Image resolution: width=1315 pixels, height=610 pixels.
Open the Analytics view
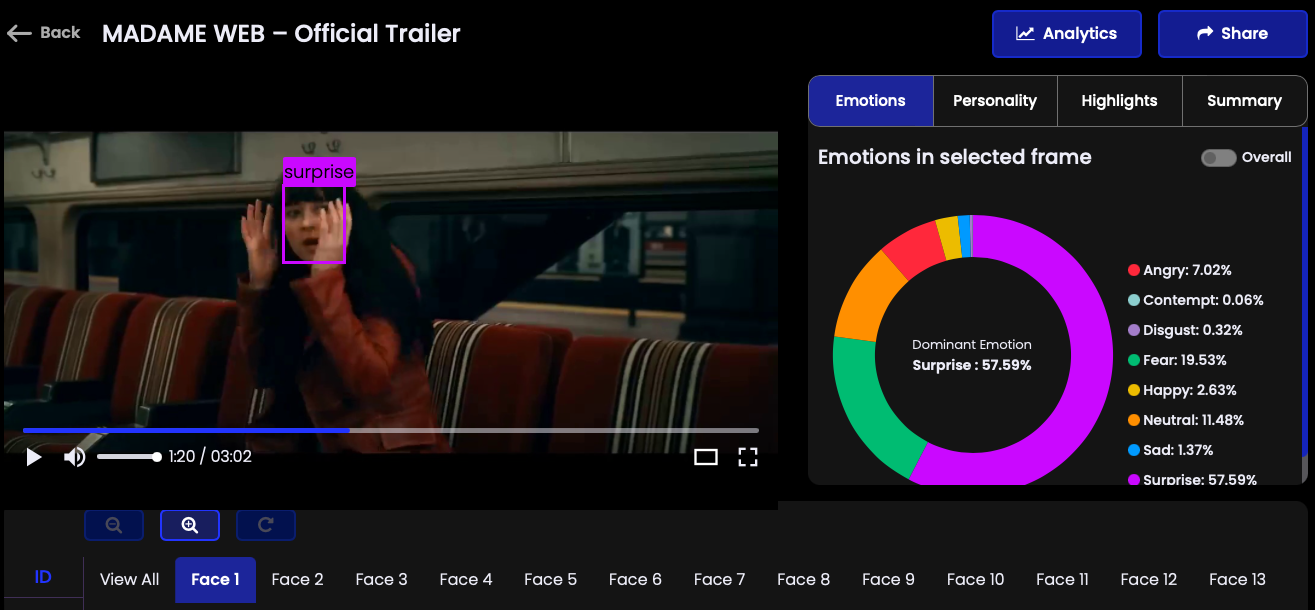pos(1067,34)
